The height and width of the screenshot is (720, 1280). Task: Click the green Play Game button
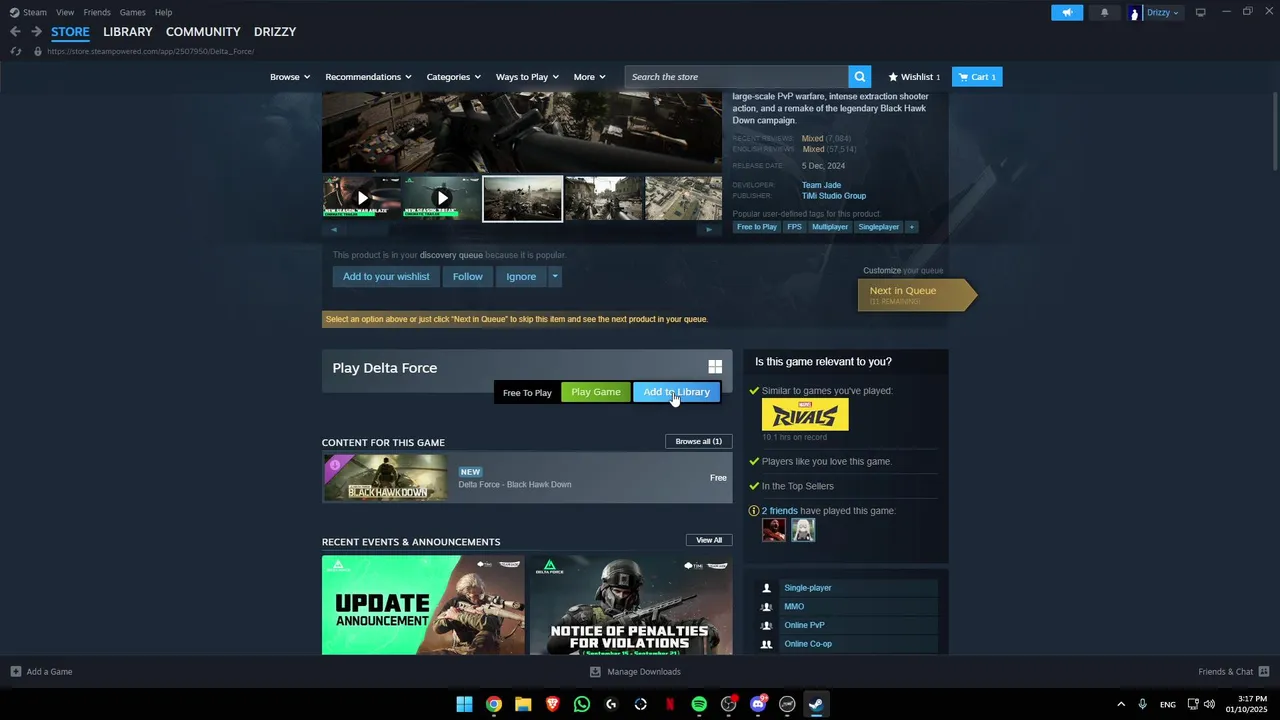(596, 392)
